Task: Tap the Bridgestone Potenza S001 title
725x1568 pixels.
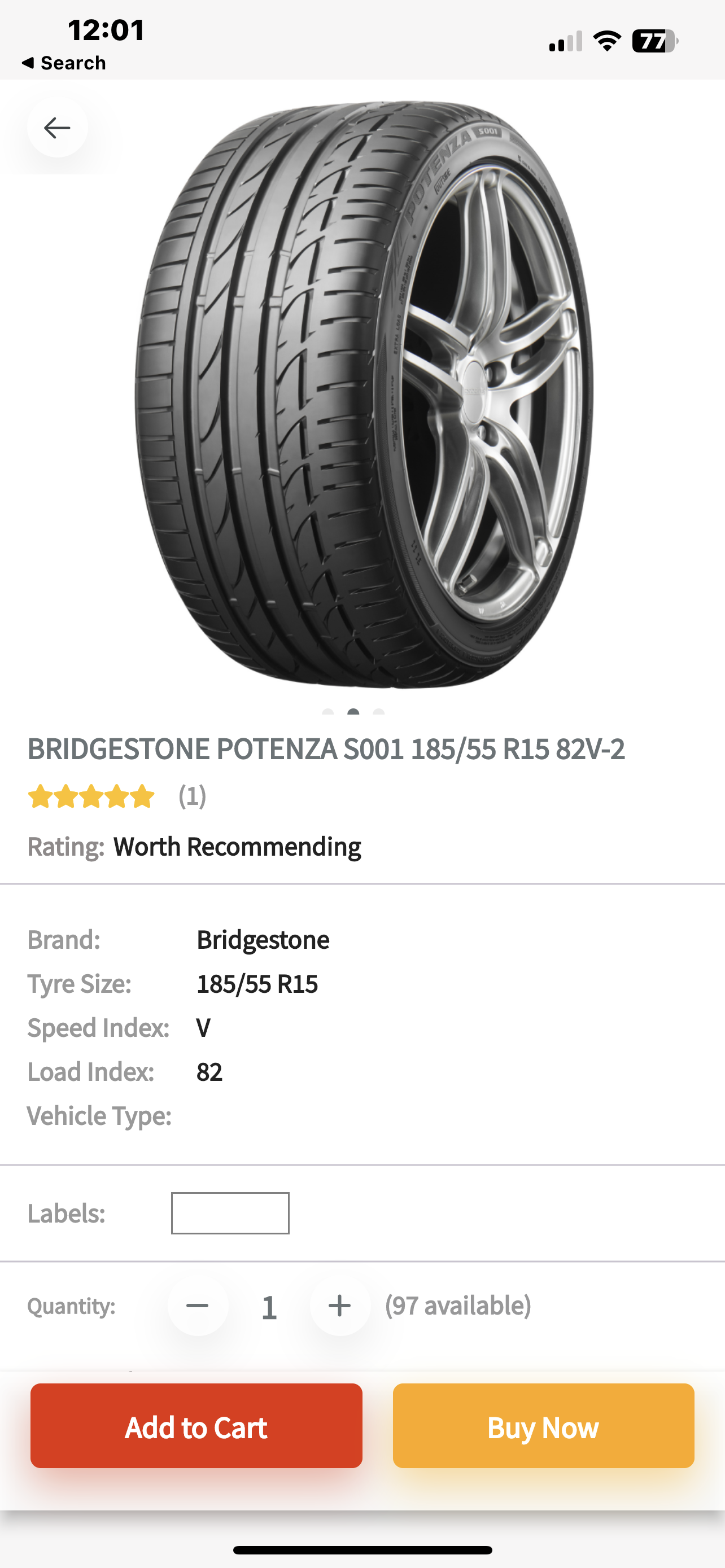Action: click(326, 748)
